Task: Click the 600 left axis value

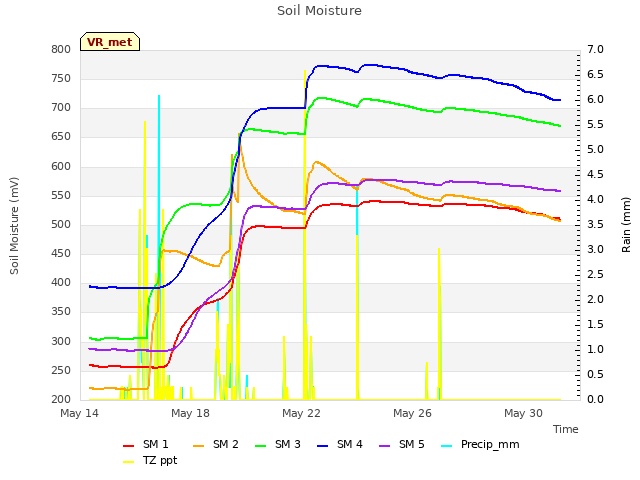Action: [x=61, y=167]
